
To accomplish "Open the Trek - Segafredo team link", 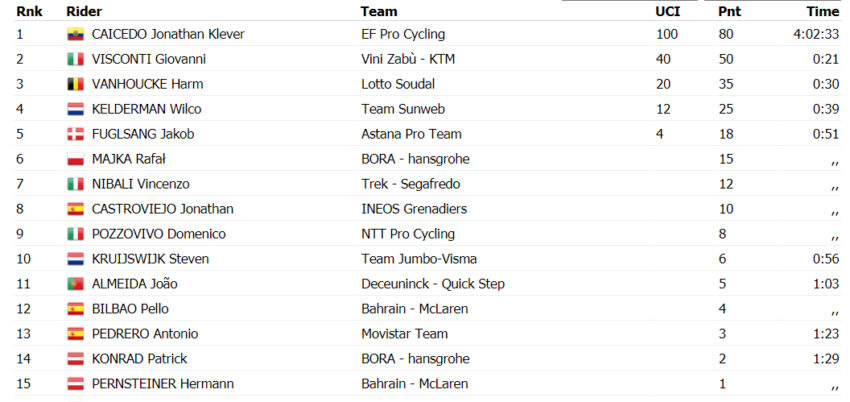I will tap(410, 184).
